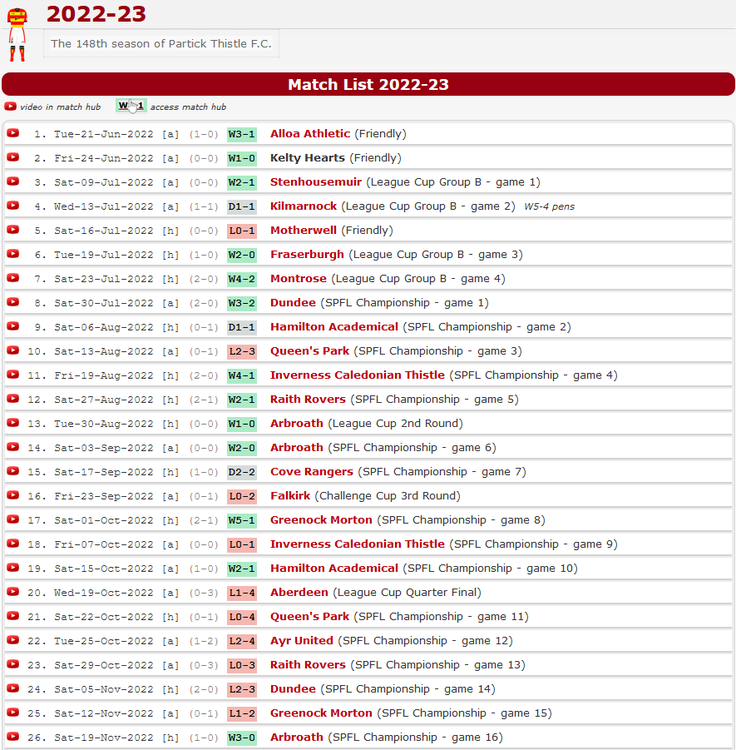This screenshot has width=736, height=750.
Task: Open video icon for match 8 Dundee
Action: tap(13, 302)
